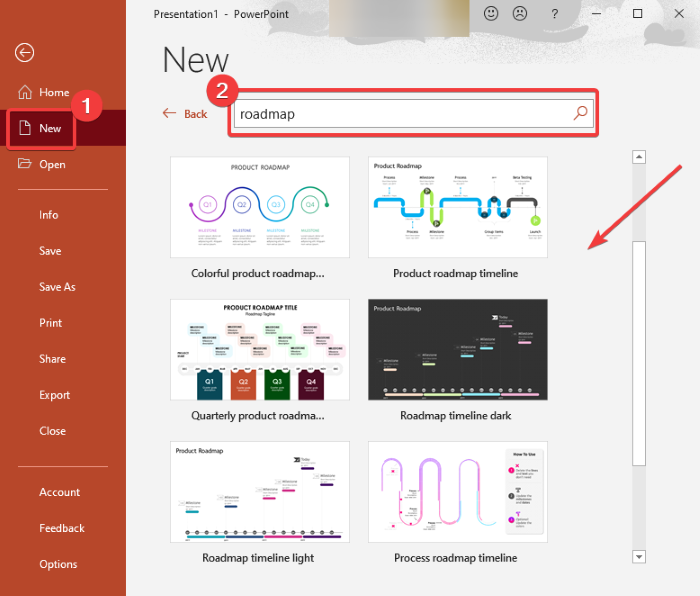
Task: Select Save in the sidebar
Action: pyautogui.click(x=50, y=251)
